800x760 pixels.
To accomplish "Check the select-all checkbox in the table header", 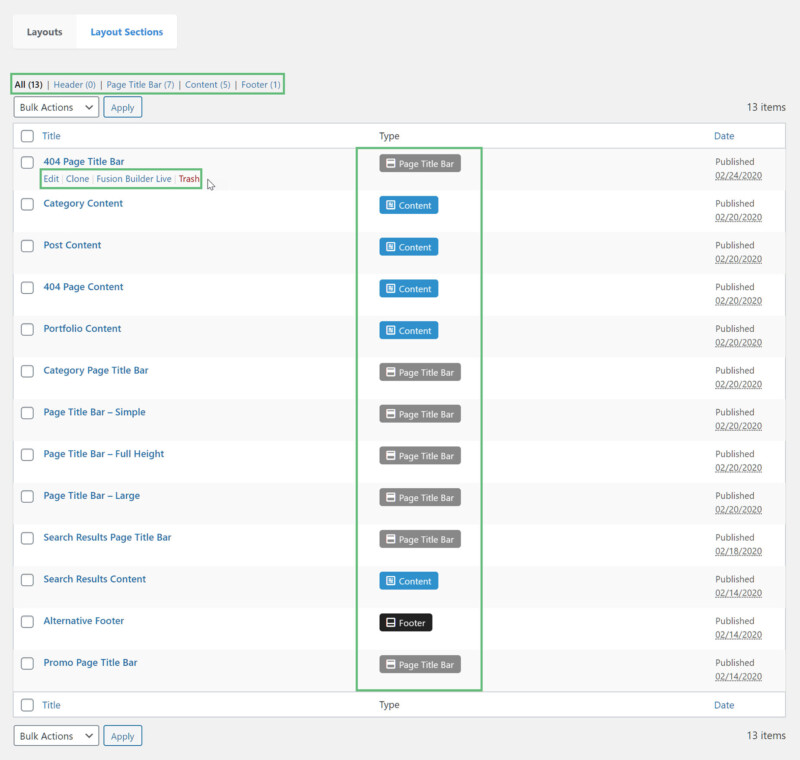I will [x=25, y=136].
